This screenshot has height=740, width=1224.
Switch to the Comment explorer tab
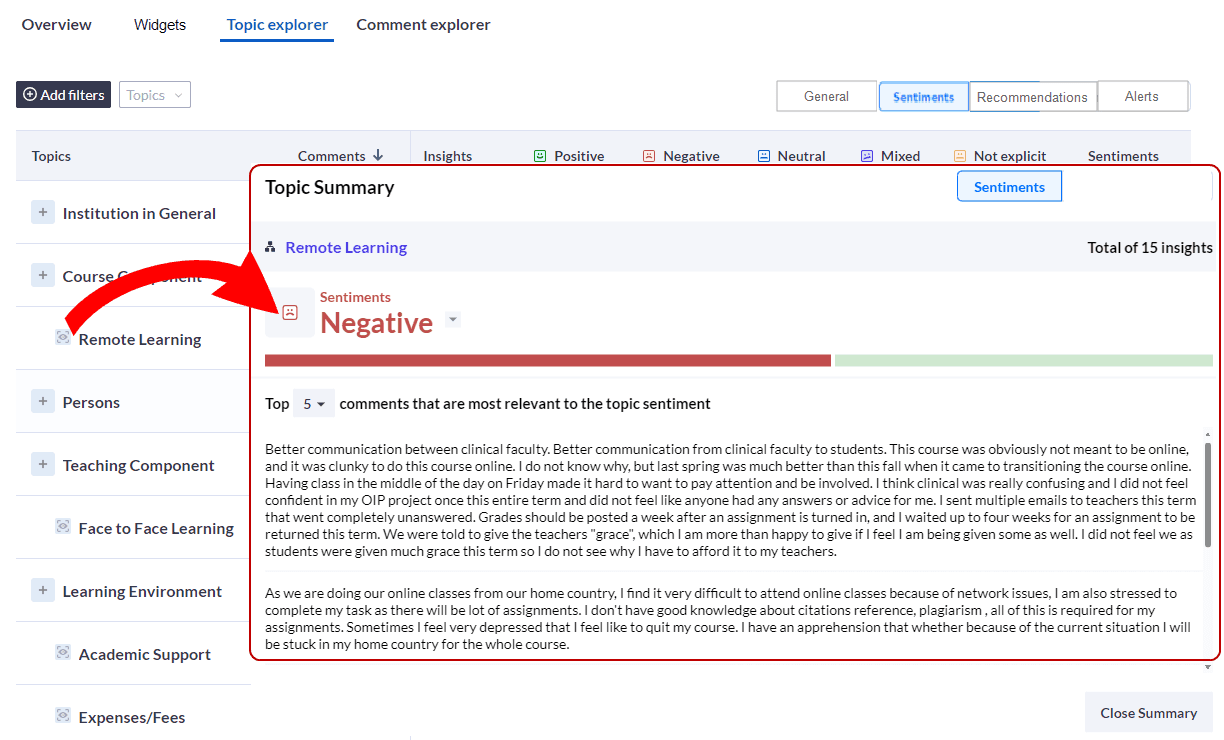(423, 24)
